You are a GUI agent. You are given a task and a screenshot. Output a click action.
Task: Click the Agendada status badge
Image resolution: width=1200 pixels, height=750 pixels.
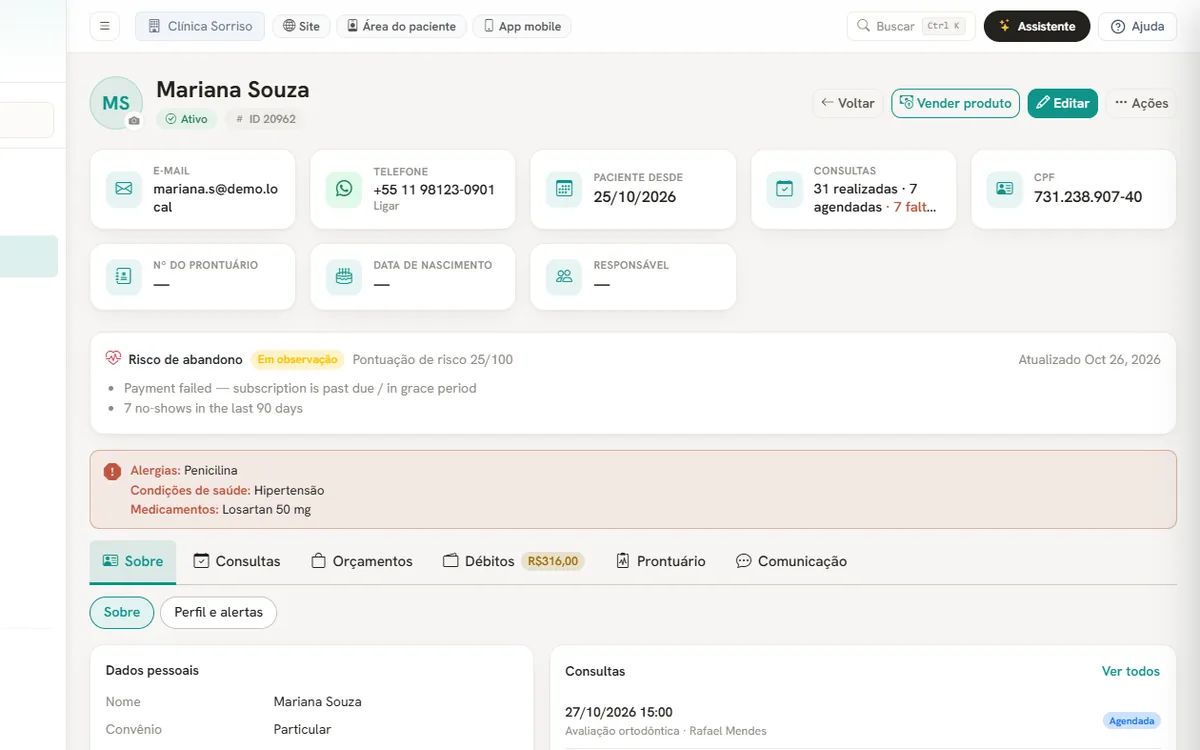click(x=1132, y=721)
